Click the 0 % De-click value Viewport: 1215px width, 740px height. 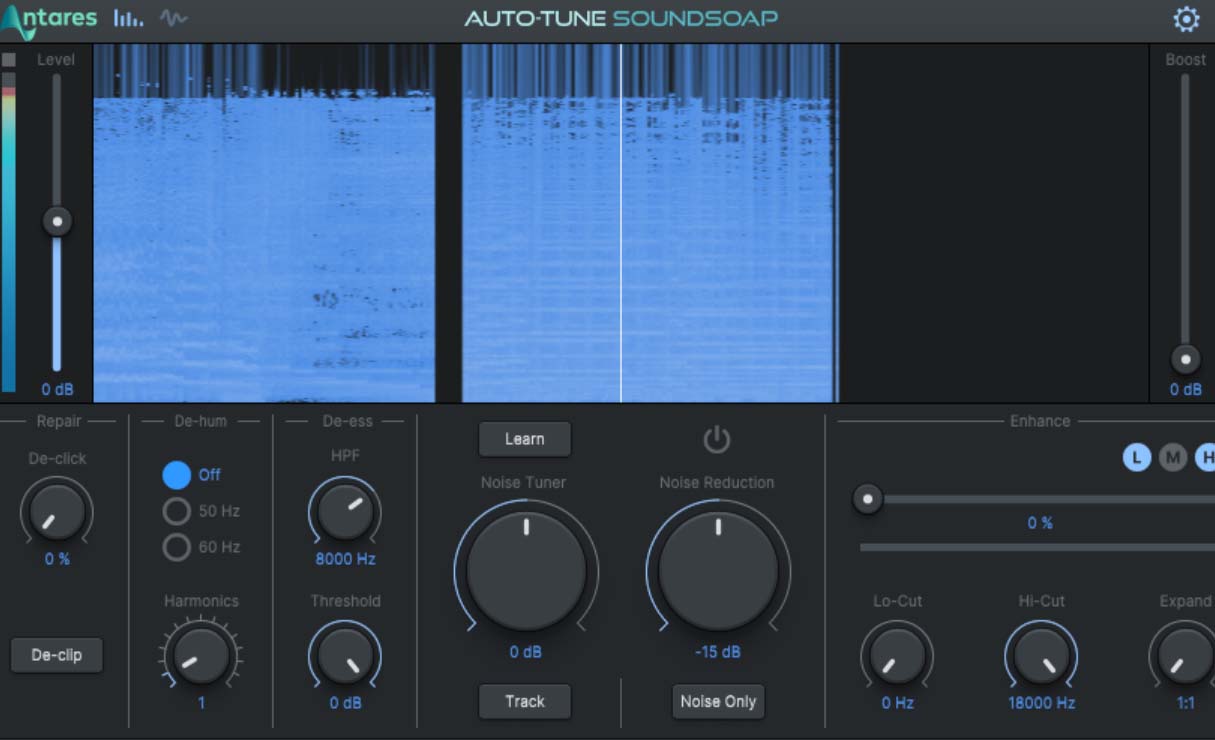[x=57, y=559]
